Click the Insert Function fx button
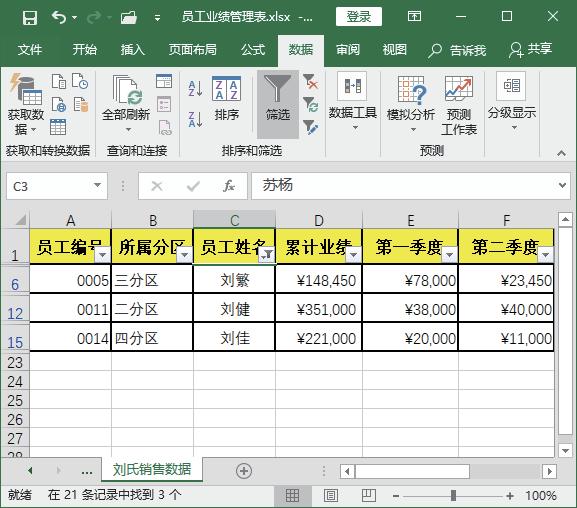 point(229,186)
